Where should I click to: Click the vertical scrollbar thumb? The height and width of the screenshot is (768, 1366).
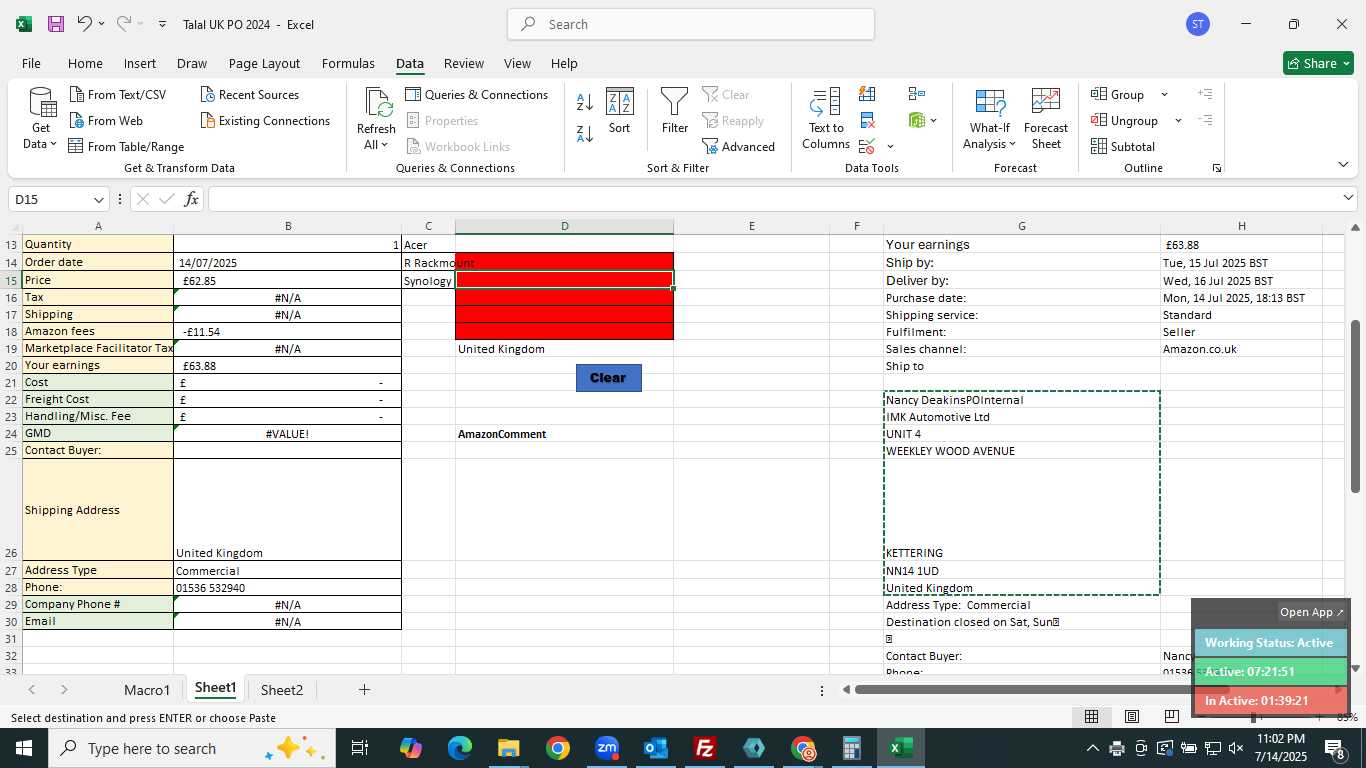click(x=1356, y=405)
